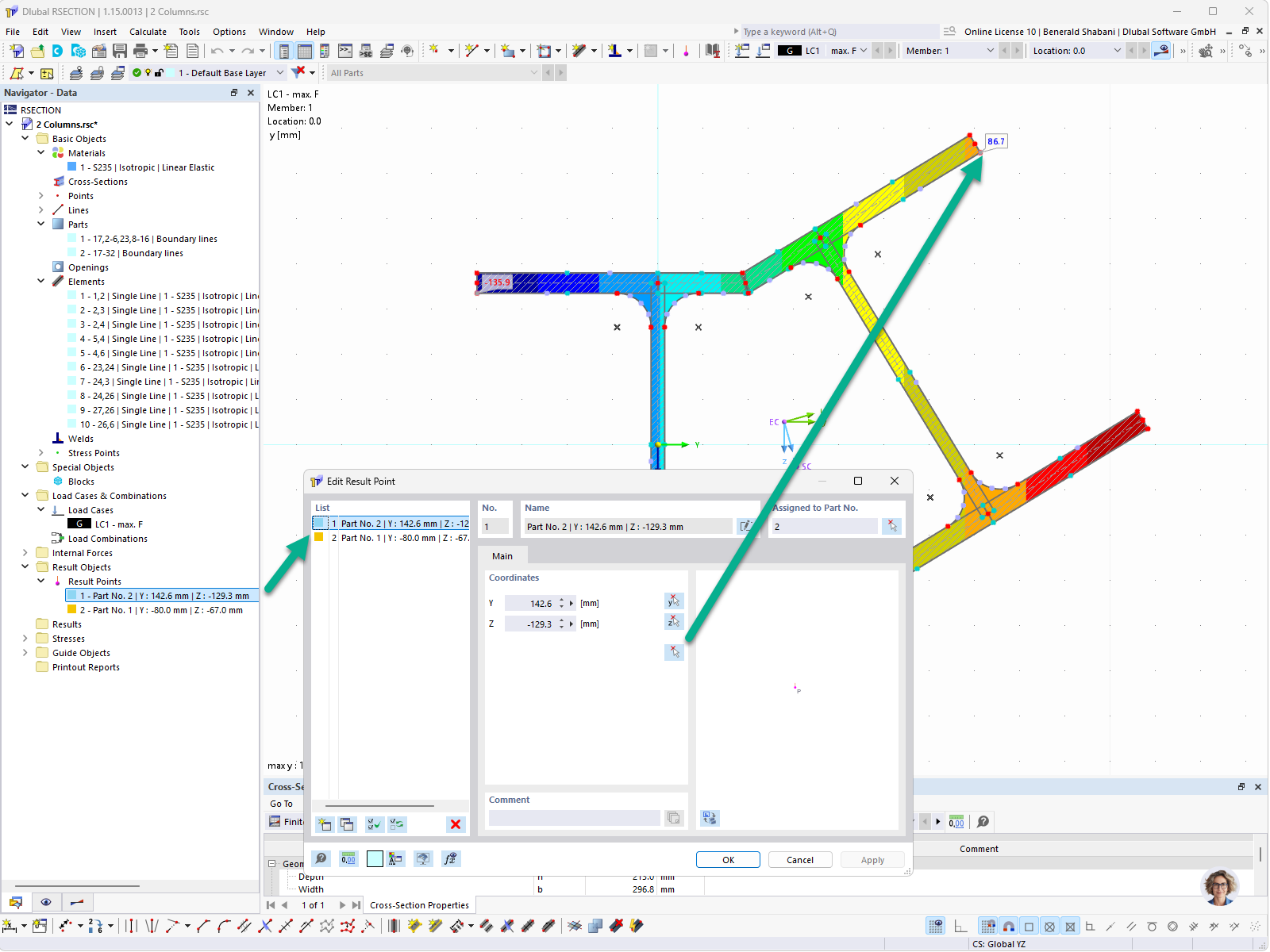Screen dimensions: 1270x952
Task: Click the display settings monitor icon in dialog
Action: coord(424,858)
